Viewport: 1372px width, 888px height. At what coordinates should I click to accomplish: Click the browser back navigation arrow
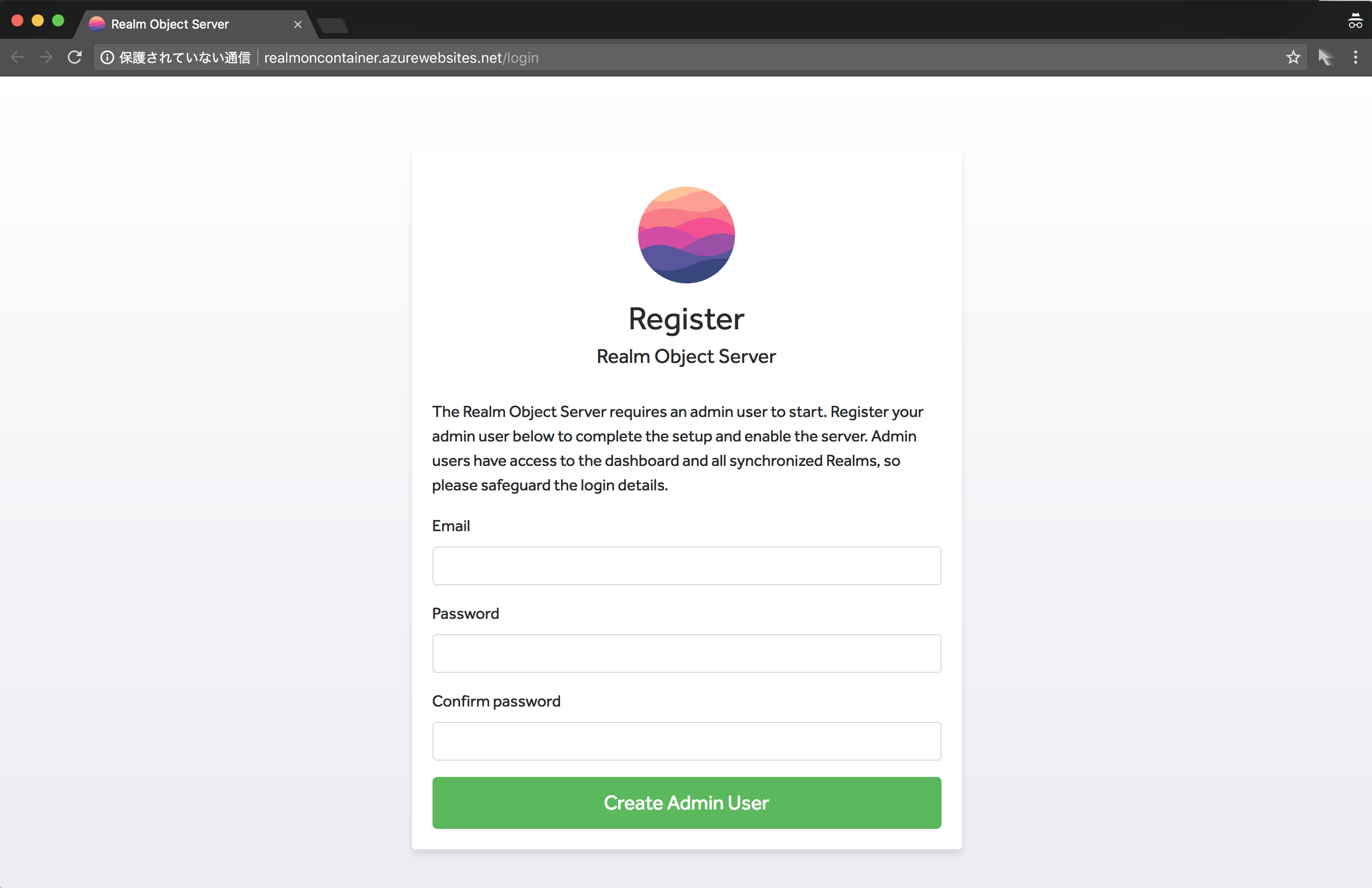pyautogui.click(x=17, y=57)
